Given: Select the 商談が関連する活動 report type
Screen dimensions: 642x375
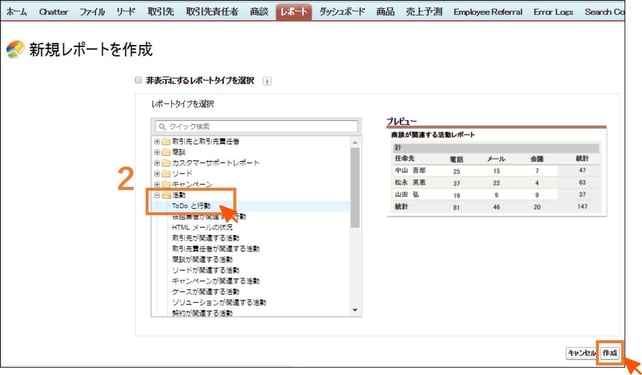Looking at the screenshot, I should (202, 259).
